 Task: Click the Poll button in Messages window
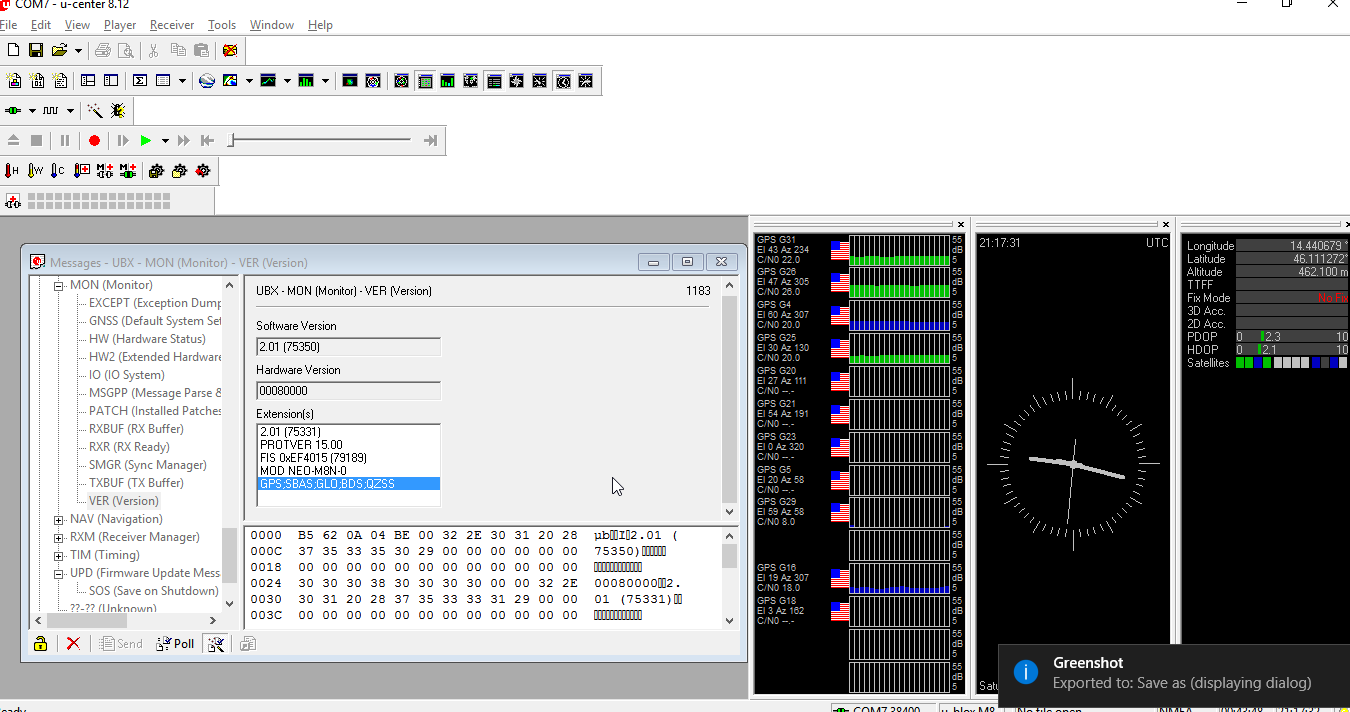pos(176,643)
